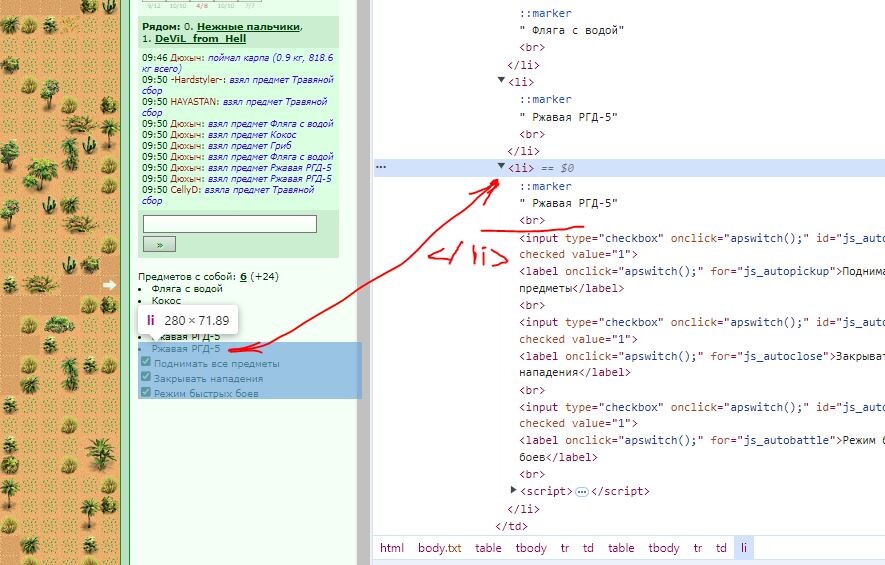Open the DeViL_from_Hell player link

200,38
